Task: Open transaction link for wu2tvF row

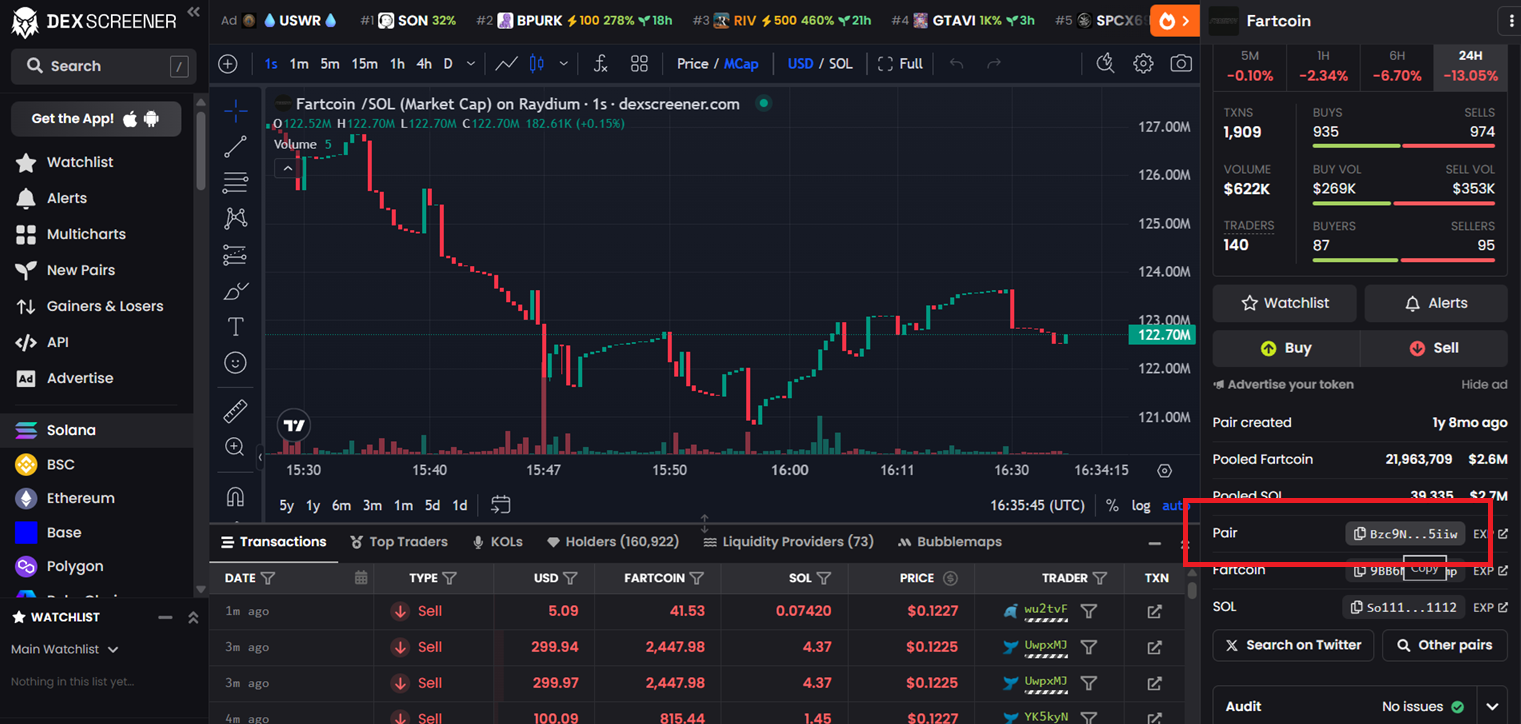Action: pos(1154,611)
